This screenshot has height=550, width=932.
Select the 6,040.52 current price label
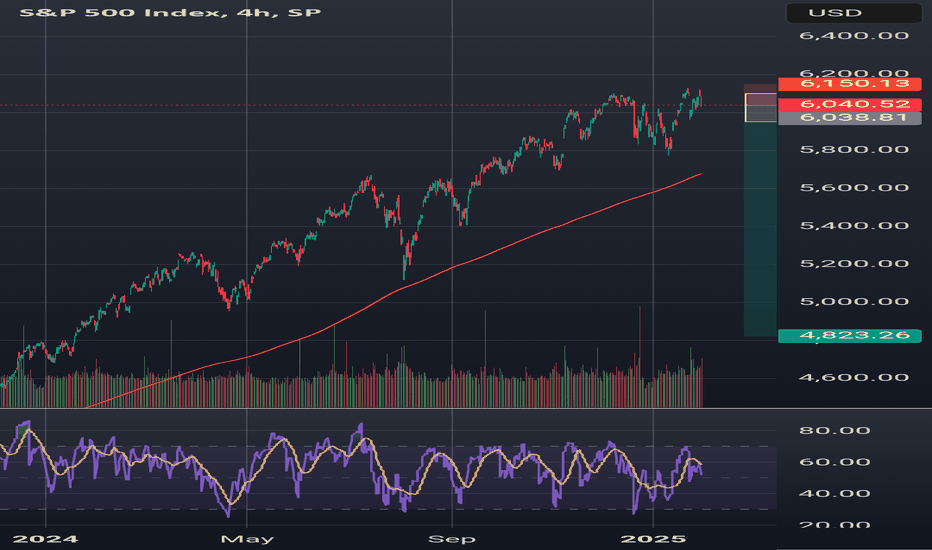pos(850,105)
